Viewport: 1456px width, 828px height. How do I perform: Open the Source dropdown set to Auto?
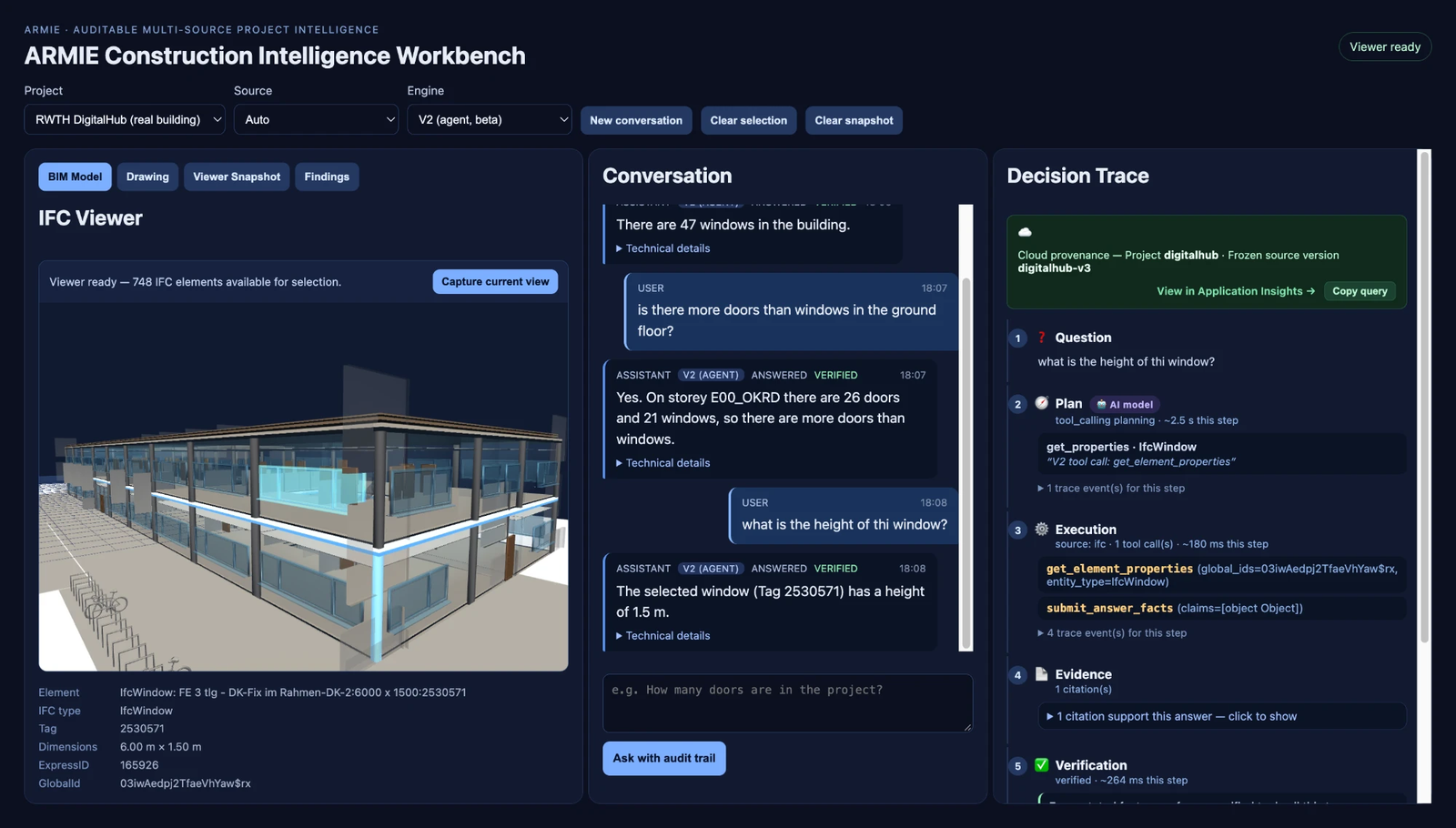pos(316,120)
